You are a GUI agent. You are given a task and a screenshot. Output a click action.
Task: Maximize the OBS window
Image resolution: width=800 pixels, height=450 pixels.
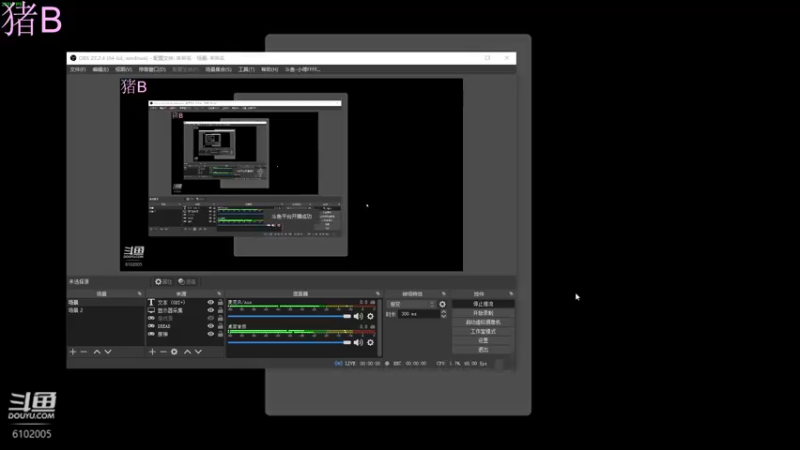coord(487,58)
